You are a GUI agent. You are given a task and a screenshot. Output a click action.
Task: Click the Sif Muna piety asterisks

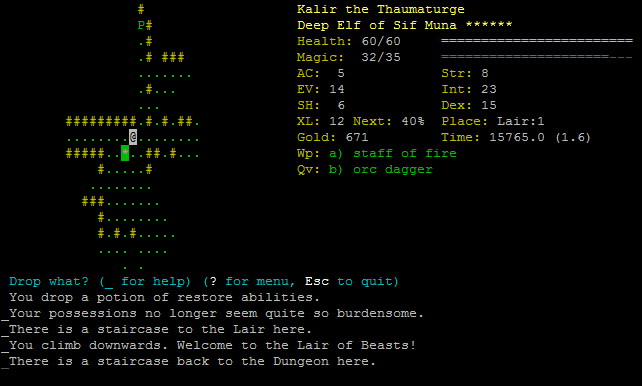click(x=489, y=25)
